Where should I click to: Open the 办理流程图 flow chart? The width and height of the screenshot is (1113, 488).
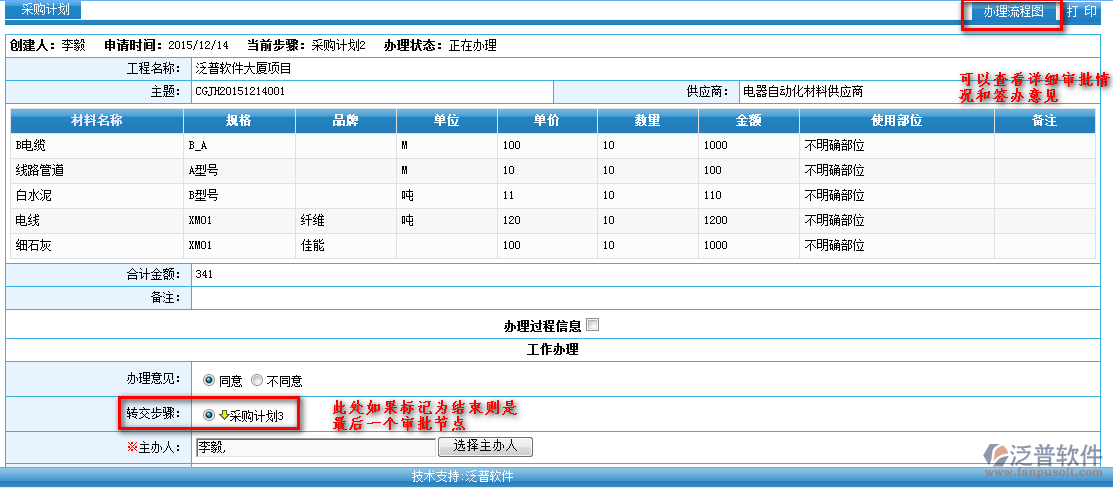click(x=1013, y=12)
